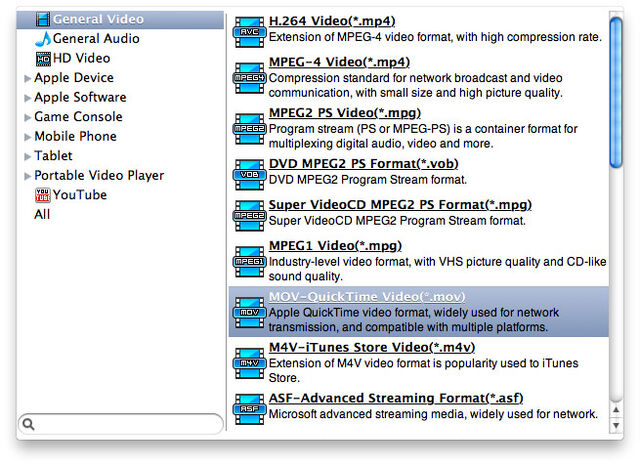Expand the Apple Device category
The width and height of the screenshot is (640, 466).
[27, 78]
